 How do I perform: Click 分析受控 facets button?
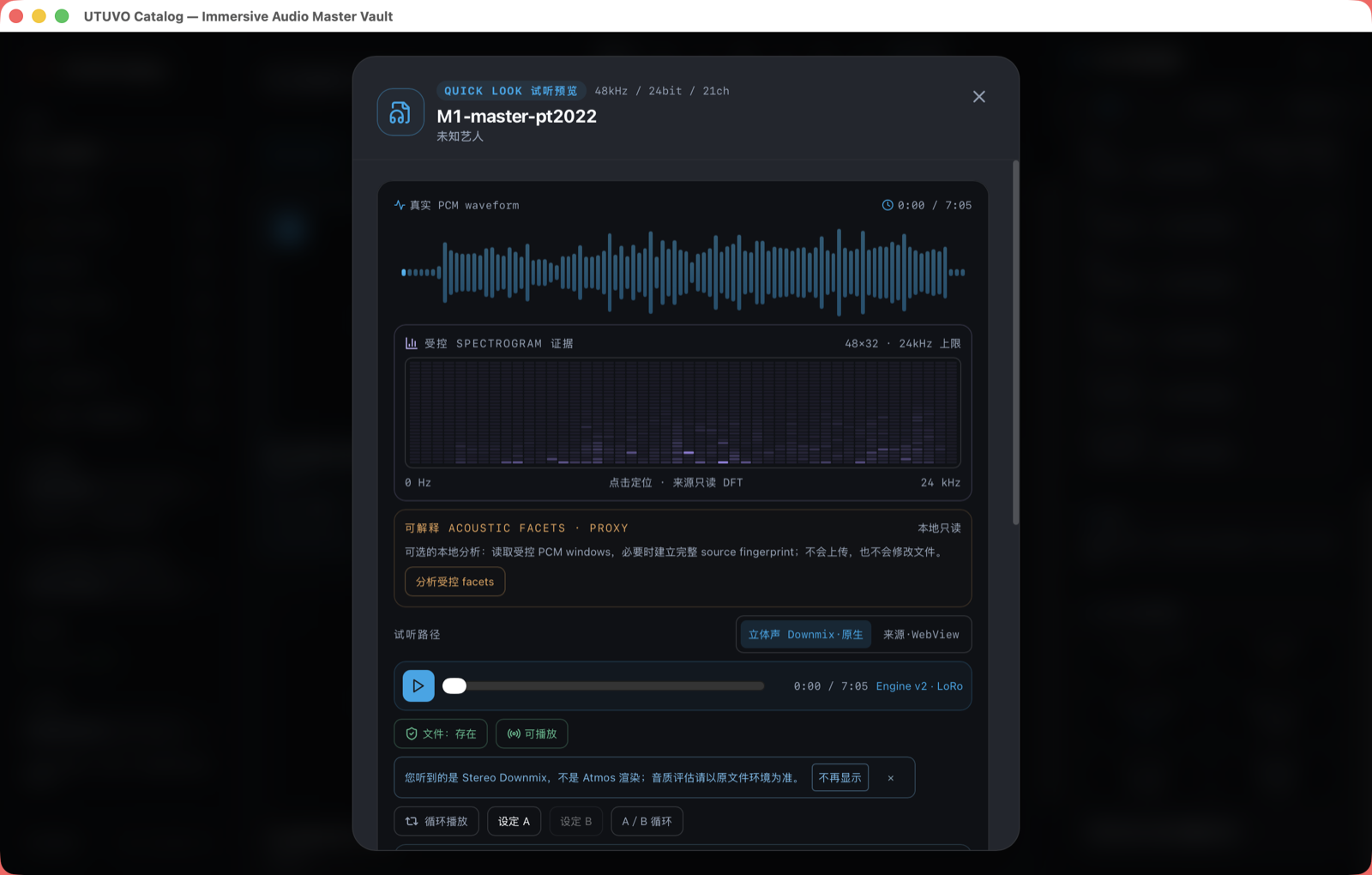point(454,582)
